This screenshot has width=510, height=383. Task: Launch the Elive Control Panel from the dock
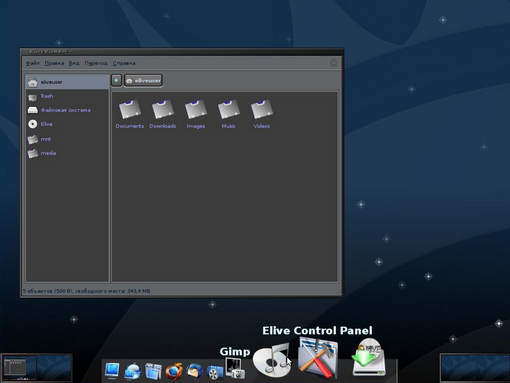pos(318,358)
